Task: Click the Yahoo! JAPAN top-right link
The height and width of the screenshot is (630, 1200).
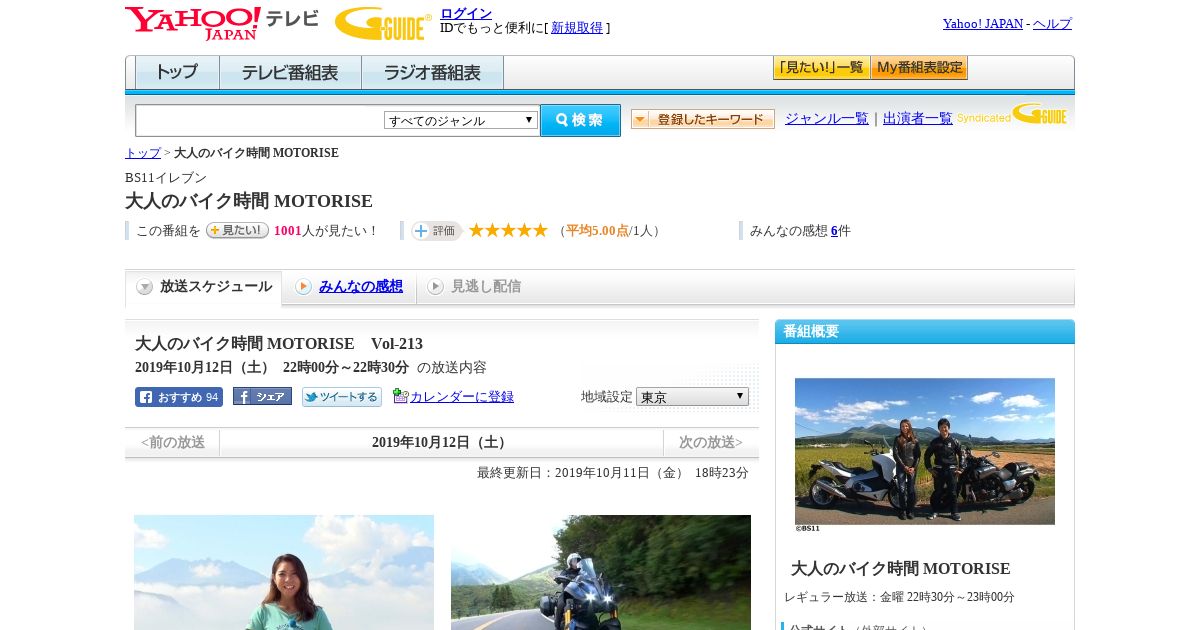Action: 983,24
